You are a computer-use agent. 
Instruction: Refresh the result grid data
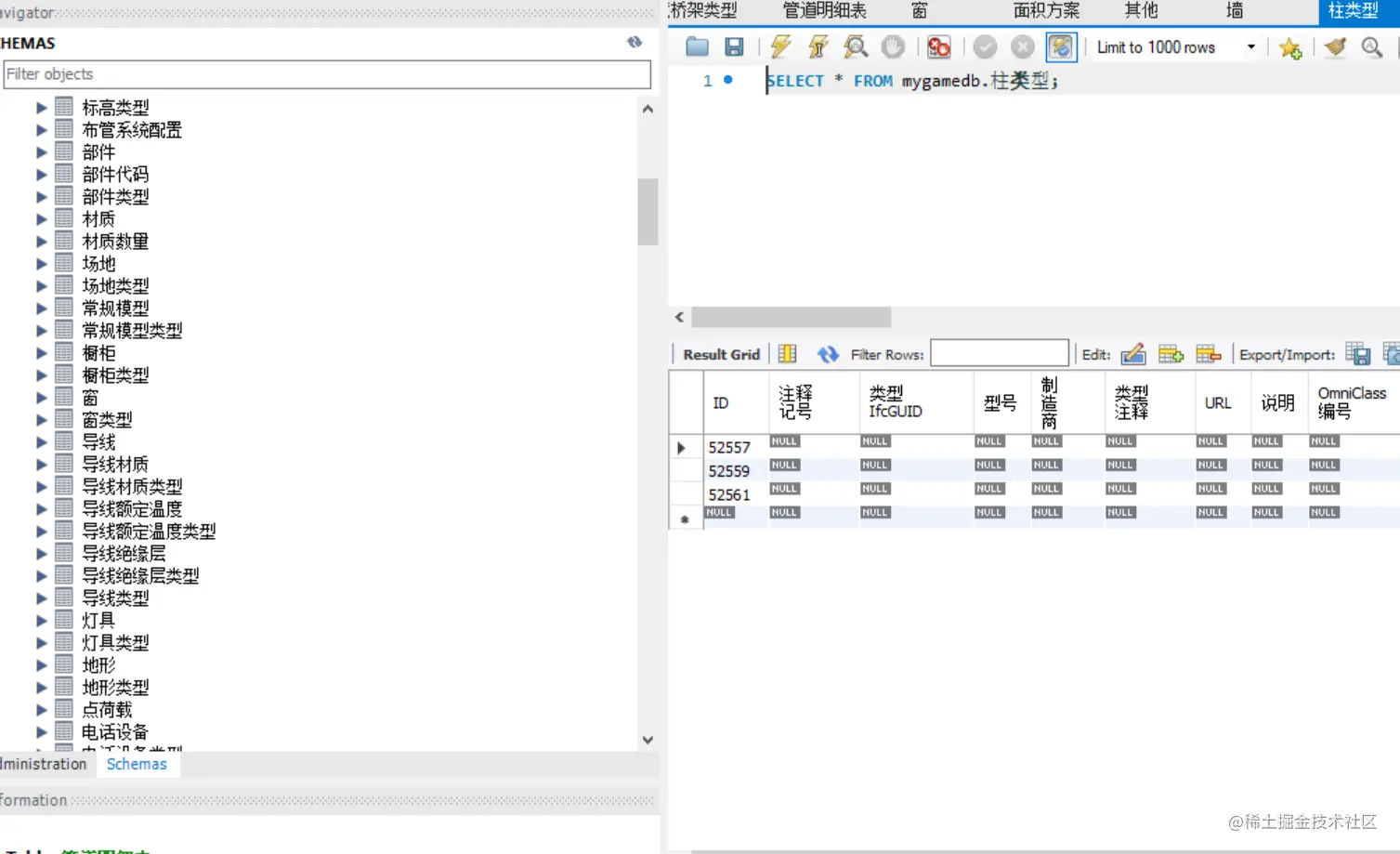pyautogui.click(x=828, y=354)
